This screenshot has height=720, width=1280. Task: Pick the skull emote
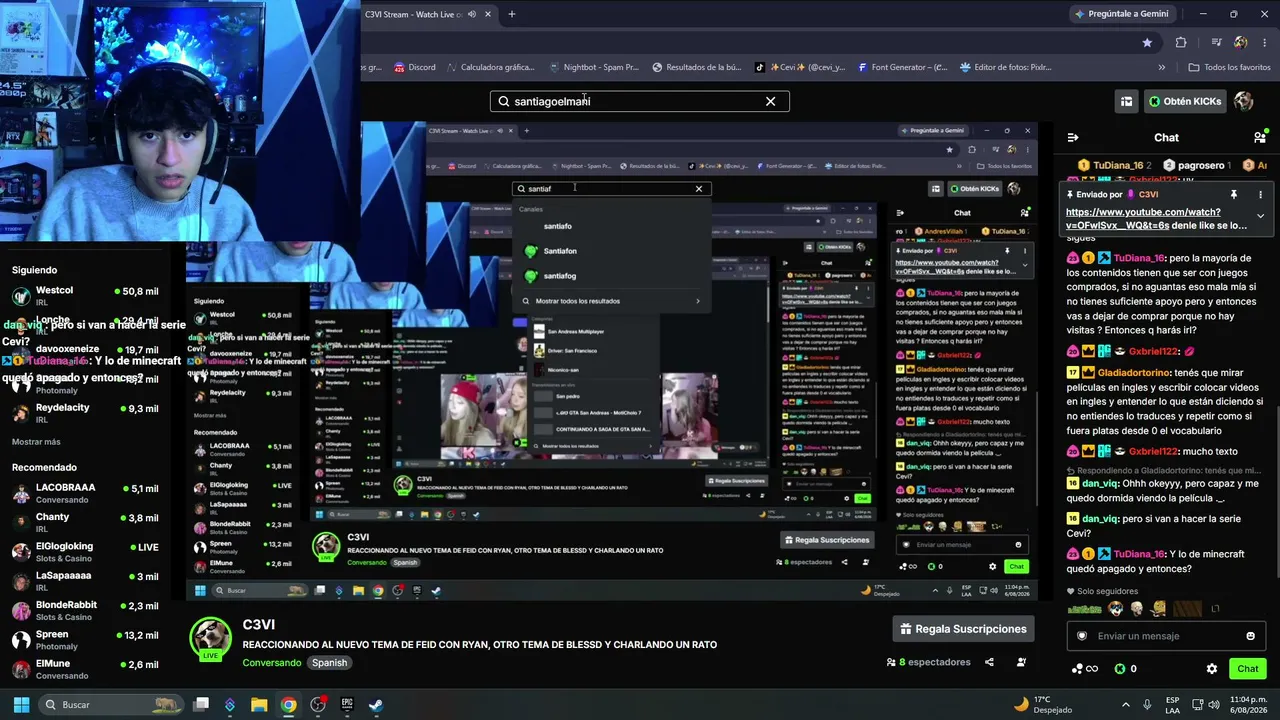[x=1137, y=609]
